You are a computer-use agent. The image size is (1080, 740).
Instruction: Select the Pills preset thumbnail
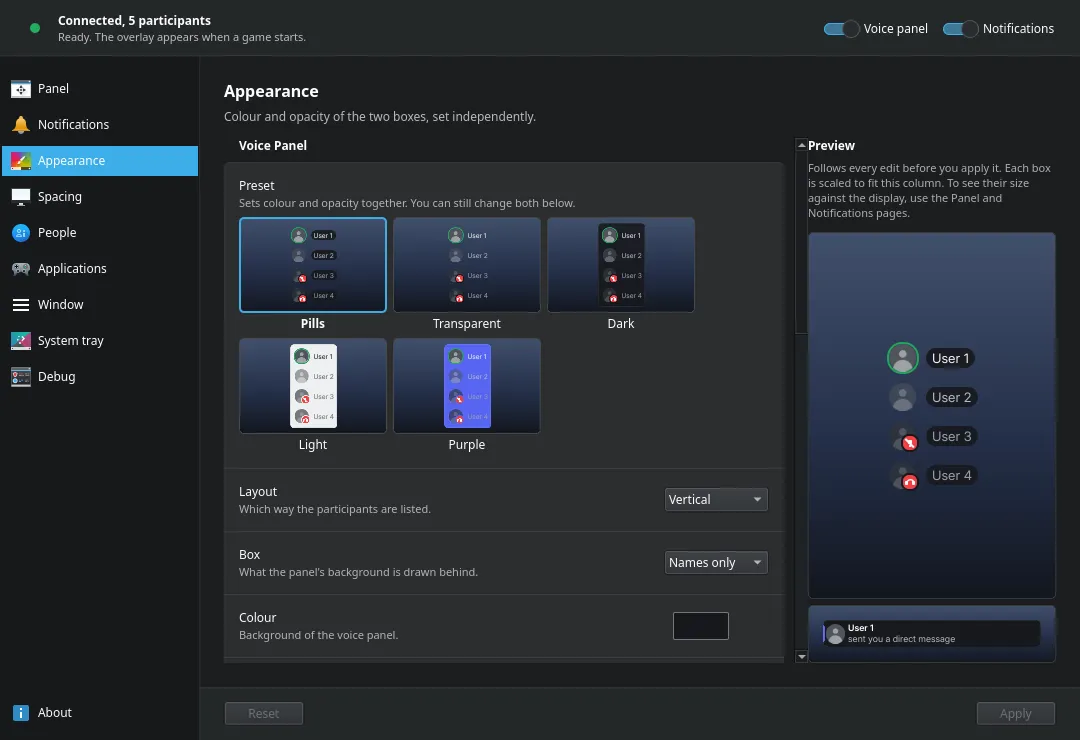click(x=313, y=265)
